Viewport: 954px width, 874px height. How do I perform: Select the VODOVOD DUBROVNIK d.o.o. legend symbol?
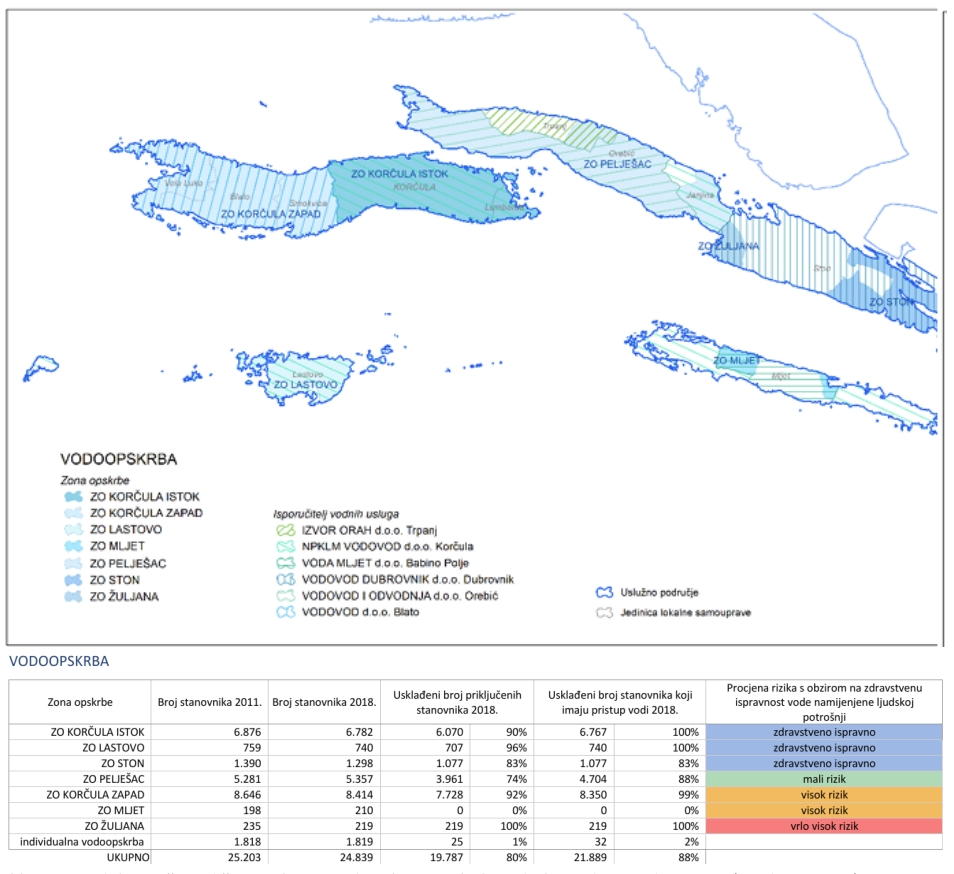285,580
